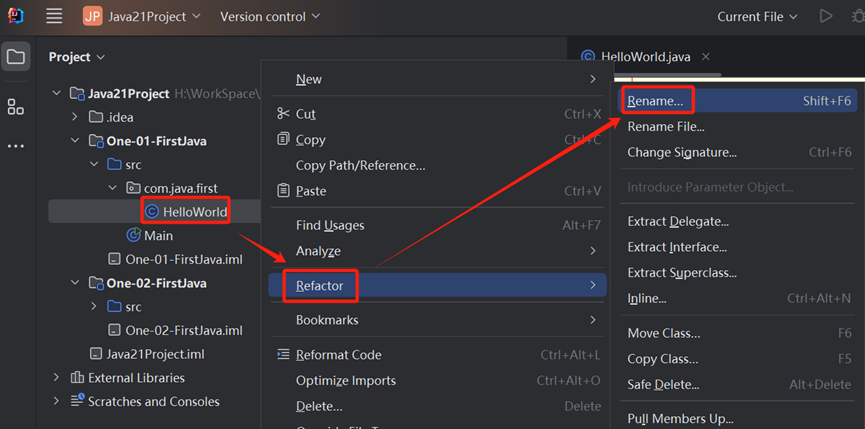Collapse the One-01-FirstJava module

(75, 141)
